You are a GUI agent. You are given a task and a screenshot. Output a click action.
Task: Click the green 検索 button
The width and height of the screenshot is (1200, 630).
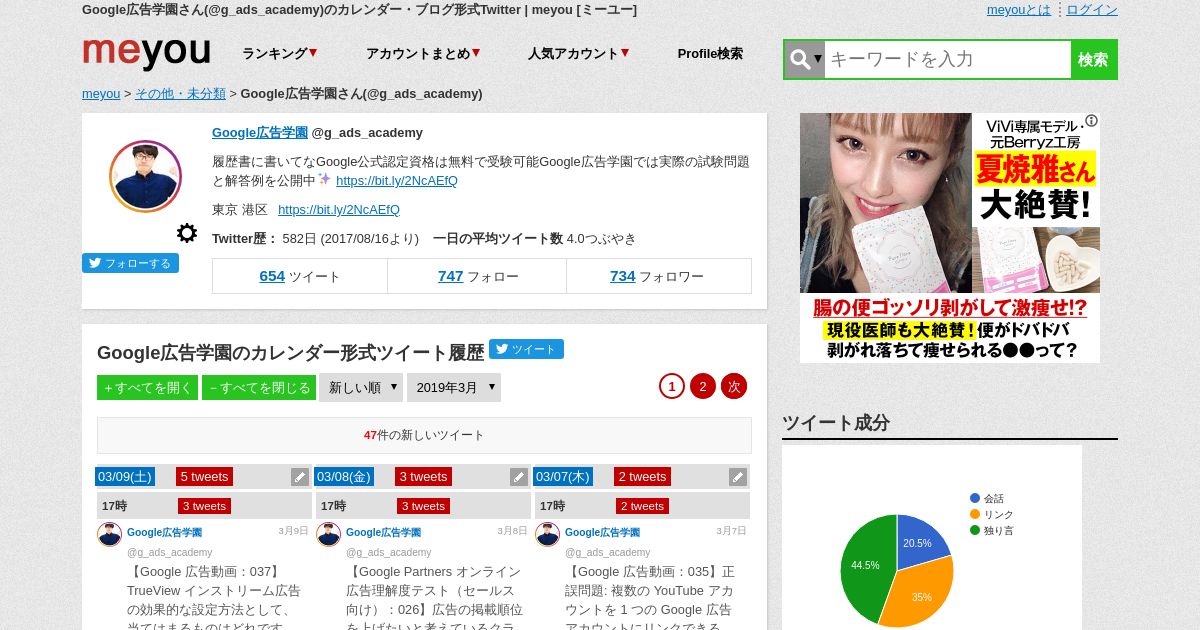(1093, 59)
